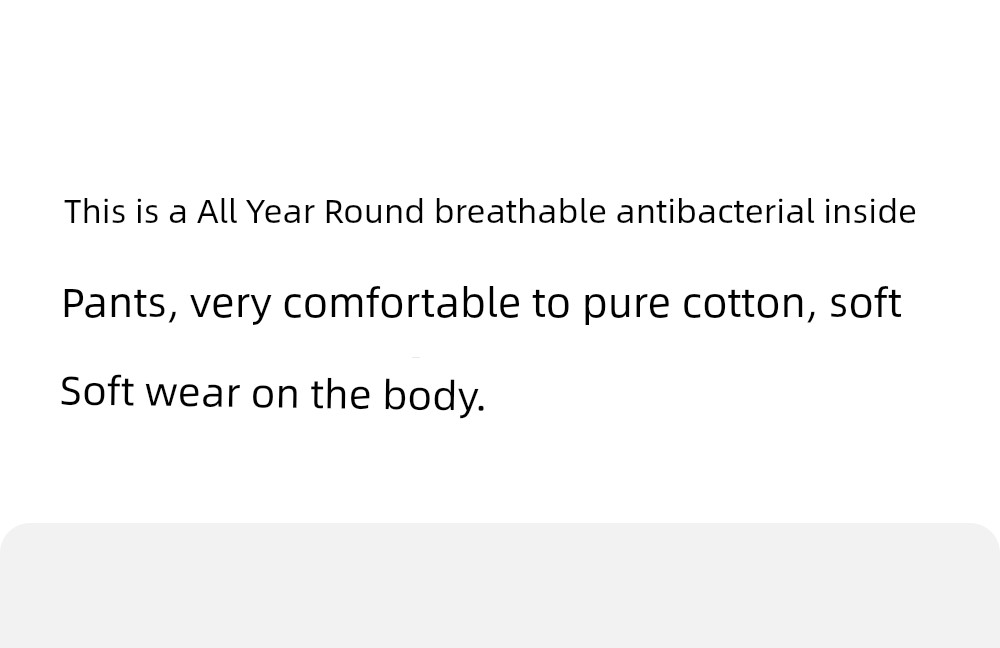The height and width of the screenshot is (648, 1000).
Task: Click the word "wear" in third line
Action: click(x=193, y=394)
